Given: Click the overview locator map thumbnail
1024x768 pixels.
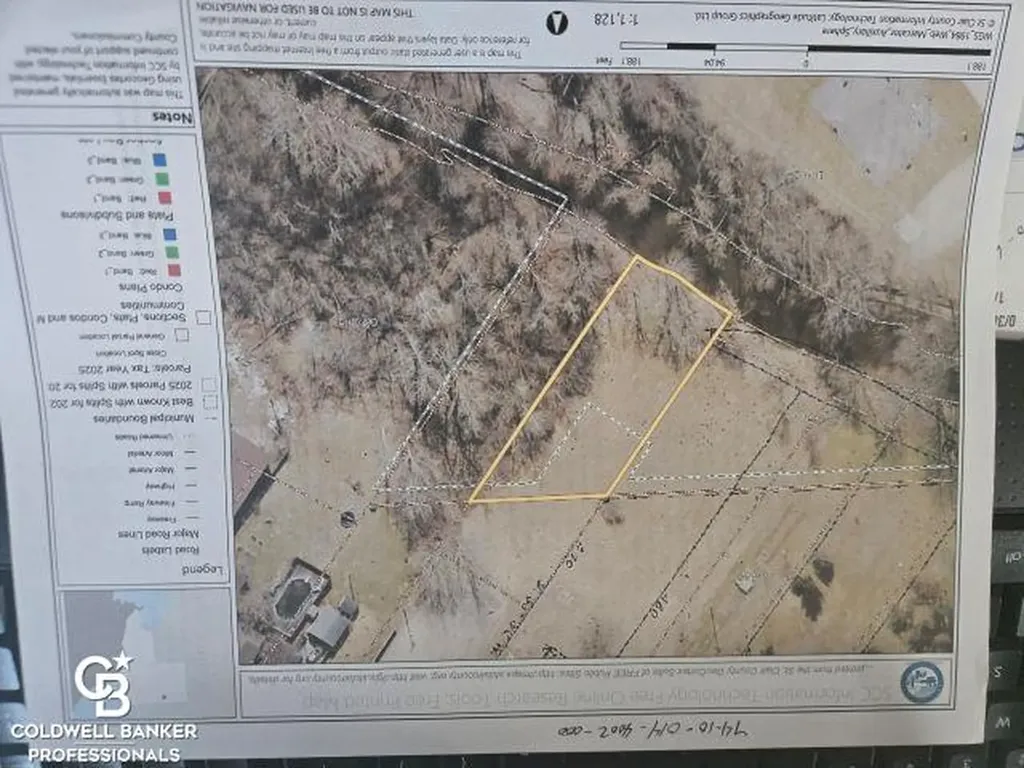Looking at the screenshot, I should coord(149,653).
